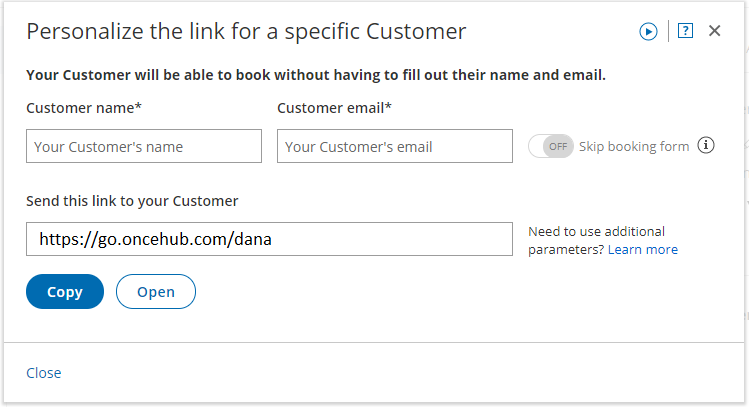Click the OFF label on the switch
Image resolution: width=749 pixels, height=407 pixels.
[x=558, y=146]
